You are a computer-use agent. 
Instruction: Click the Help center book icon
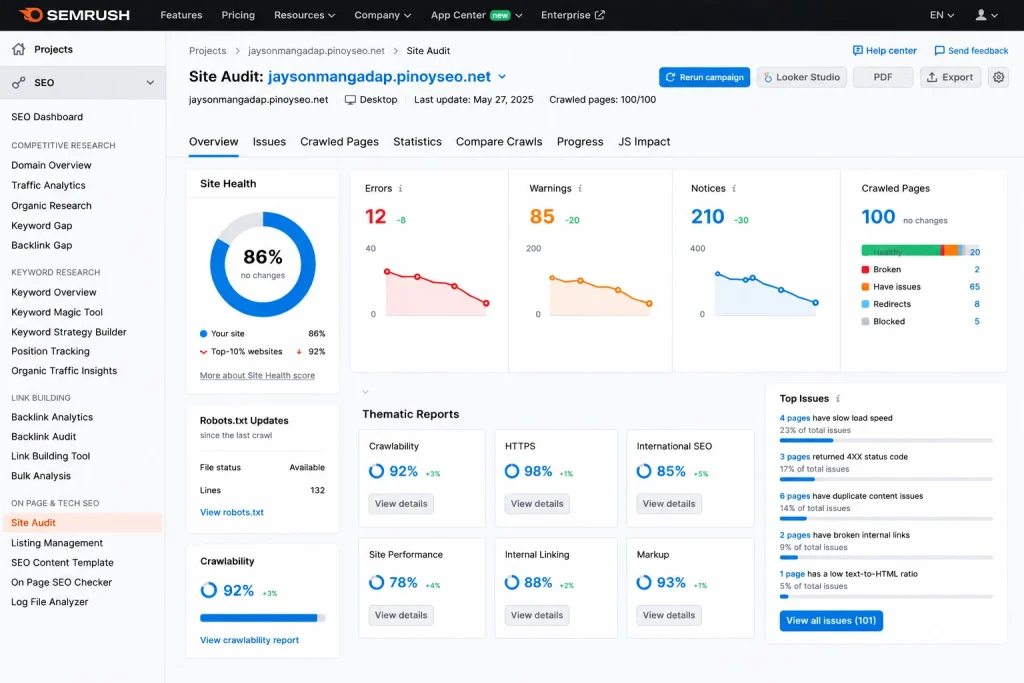click(x=857, y=50)
